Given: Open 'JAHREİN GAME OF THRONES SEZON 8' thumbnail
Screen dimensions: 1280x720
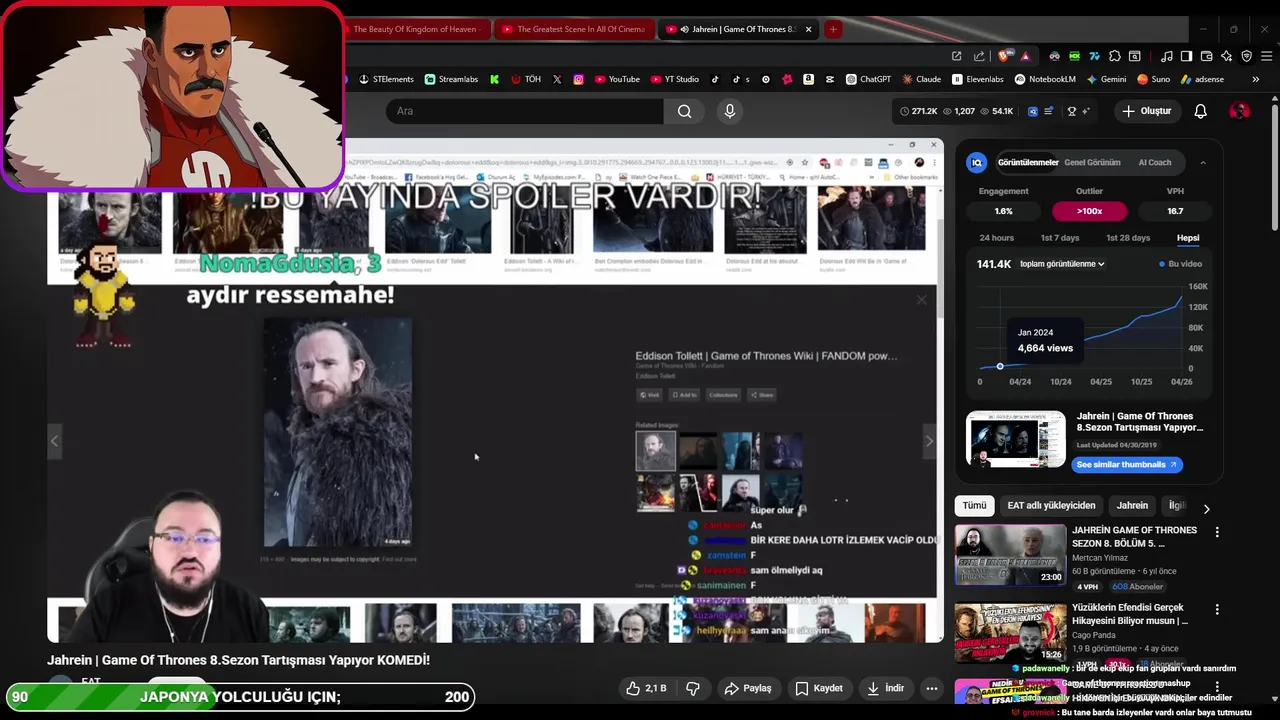Looking at the screenshot, I should click(1010, 554).
